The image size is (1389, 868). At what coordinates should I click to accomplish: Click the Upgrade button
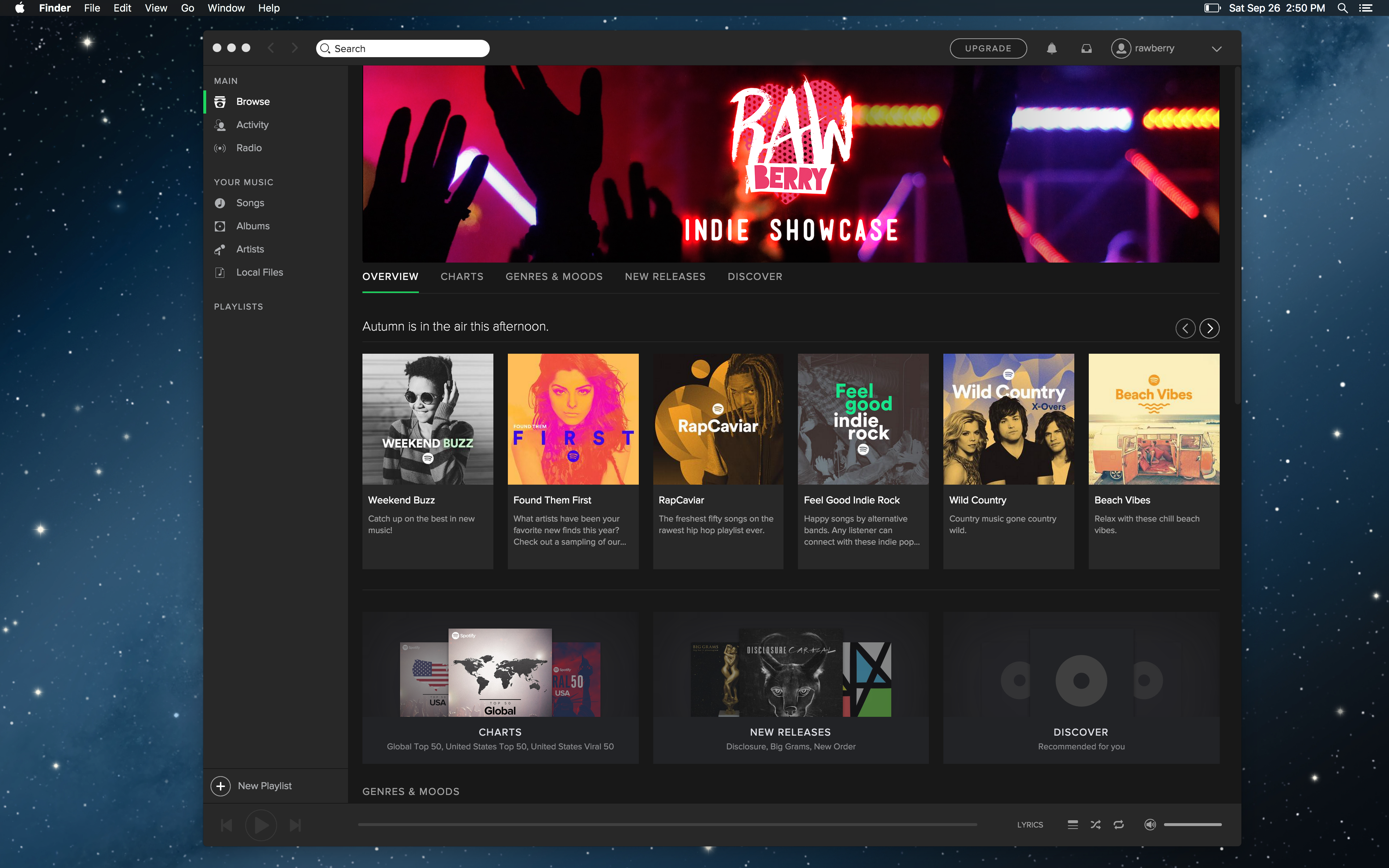point(988,48)
